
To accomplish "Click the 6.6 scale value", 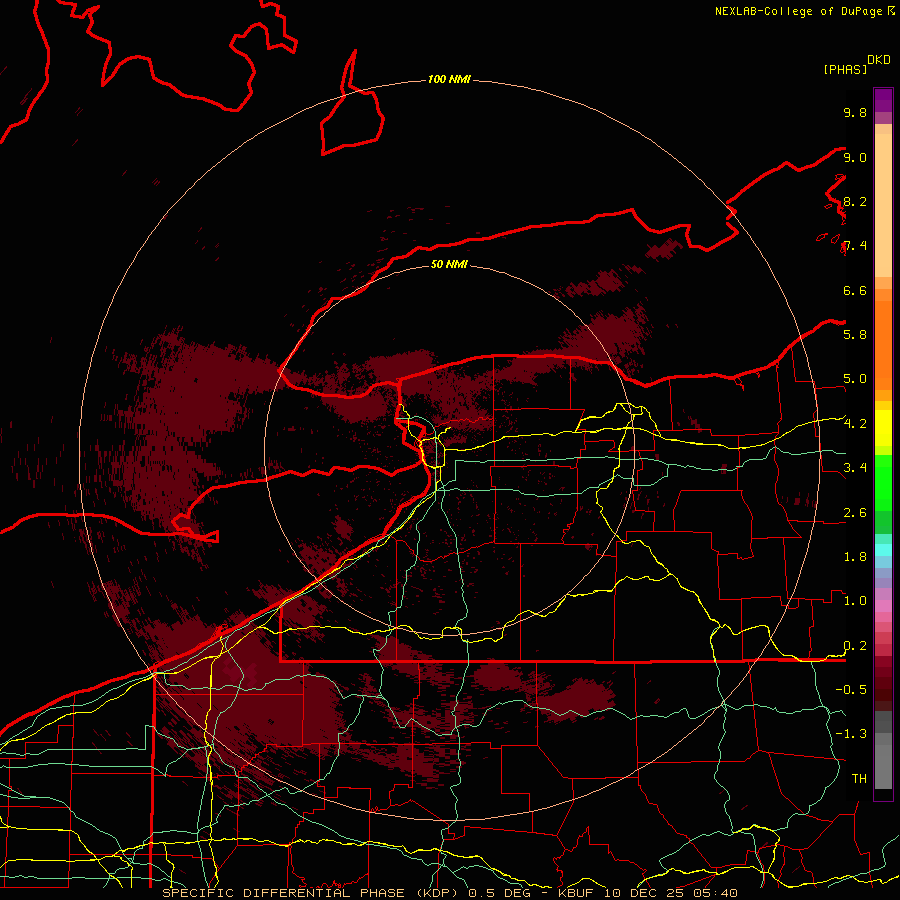I will pos(855,290).
